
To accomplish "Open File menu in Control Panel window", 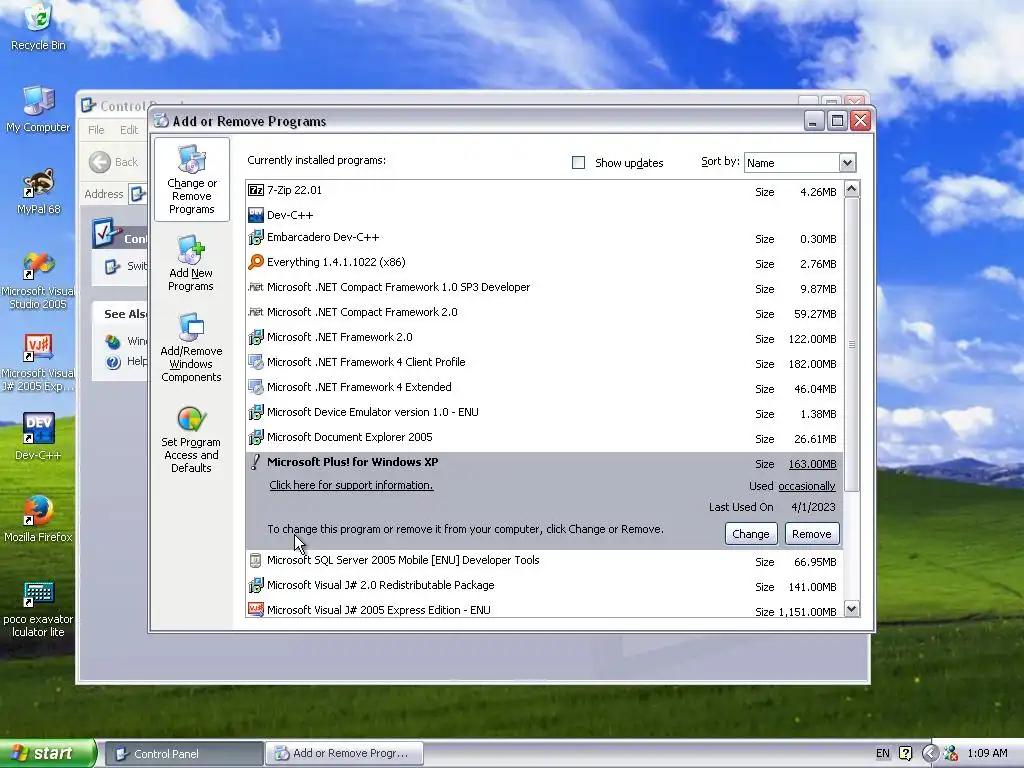I will coord(96,130).
